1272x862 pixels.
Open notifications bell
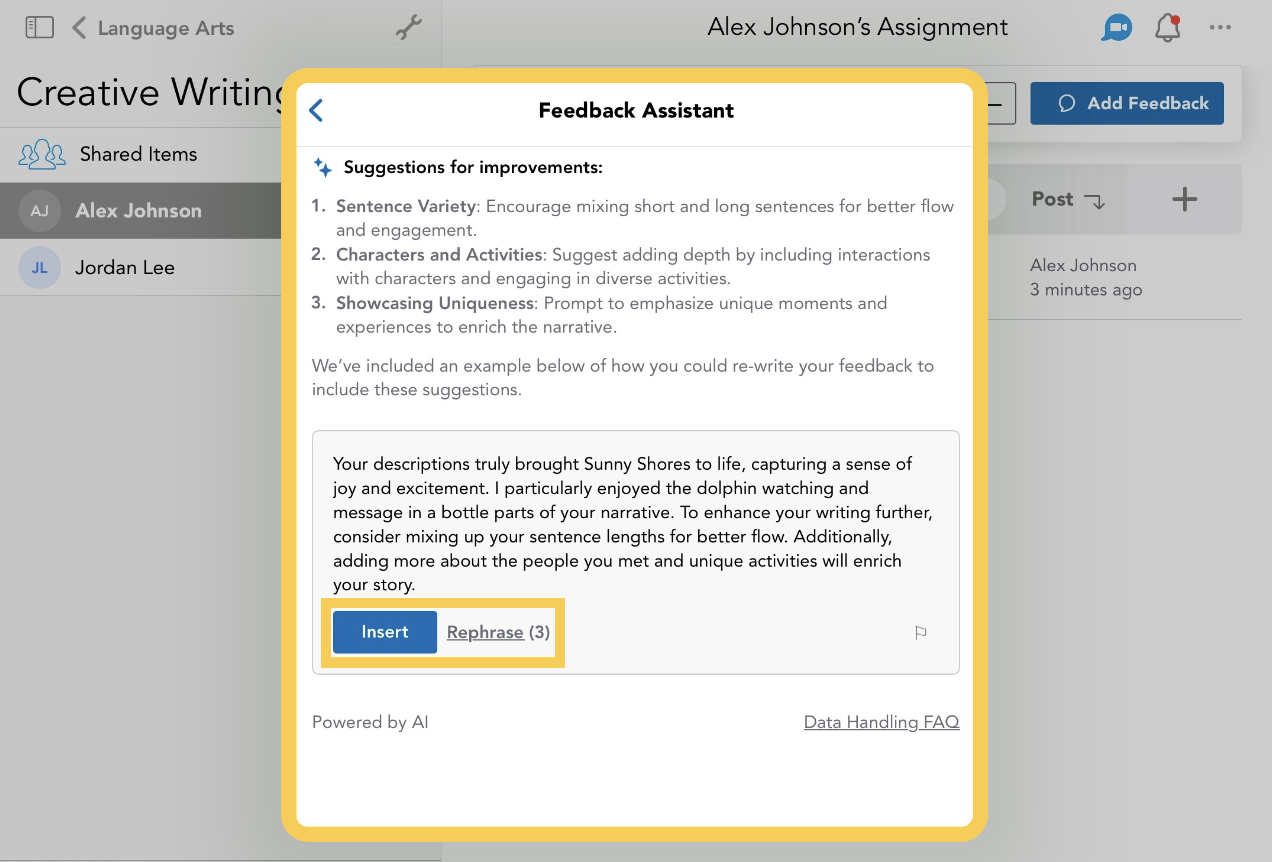click(1168, 28)
